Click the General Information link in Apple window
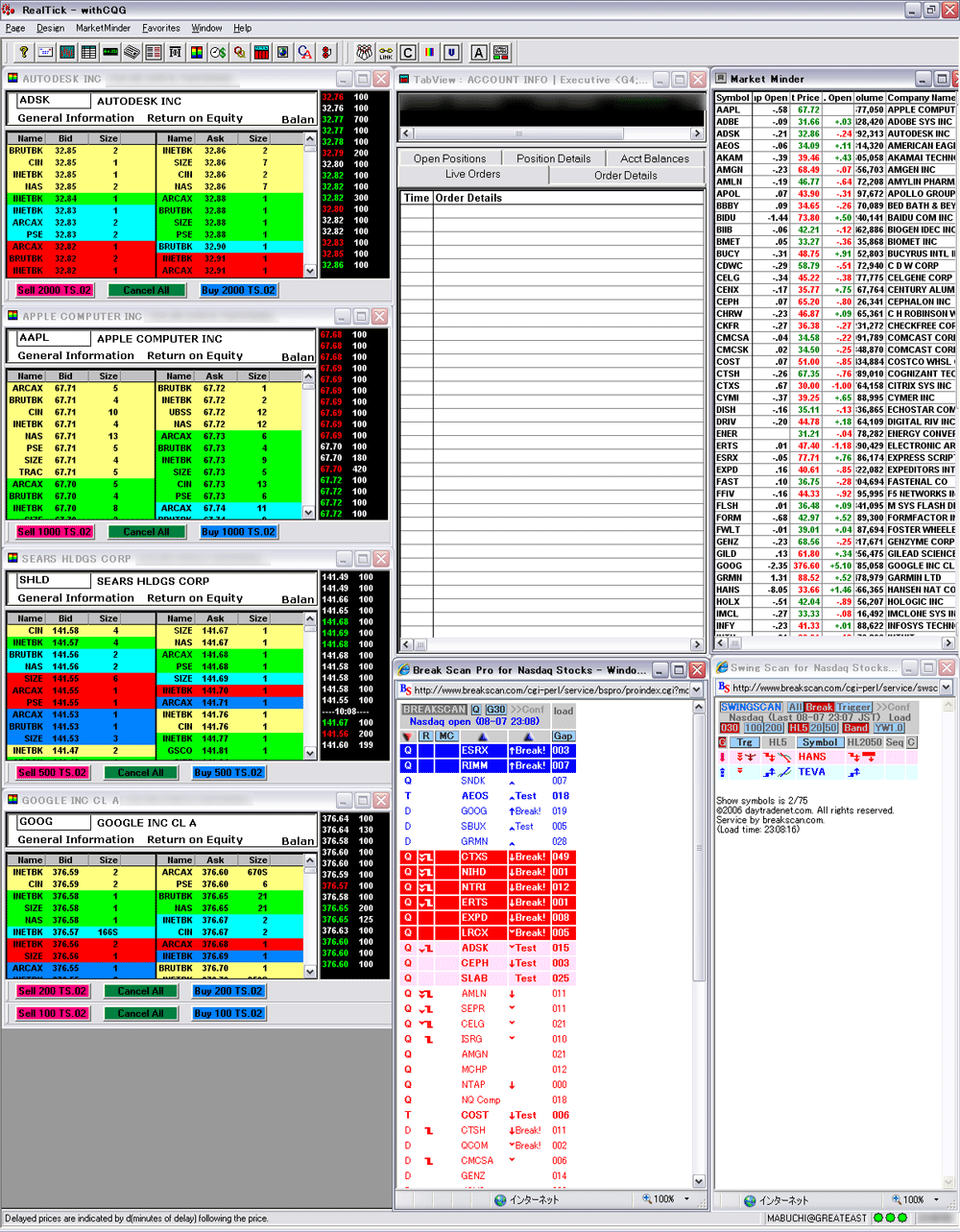This screenshot has height=1232, width=960. (x=76, y=356)
